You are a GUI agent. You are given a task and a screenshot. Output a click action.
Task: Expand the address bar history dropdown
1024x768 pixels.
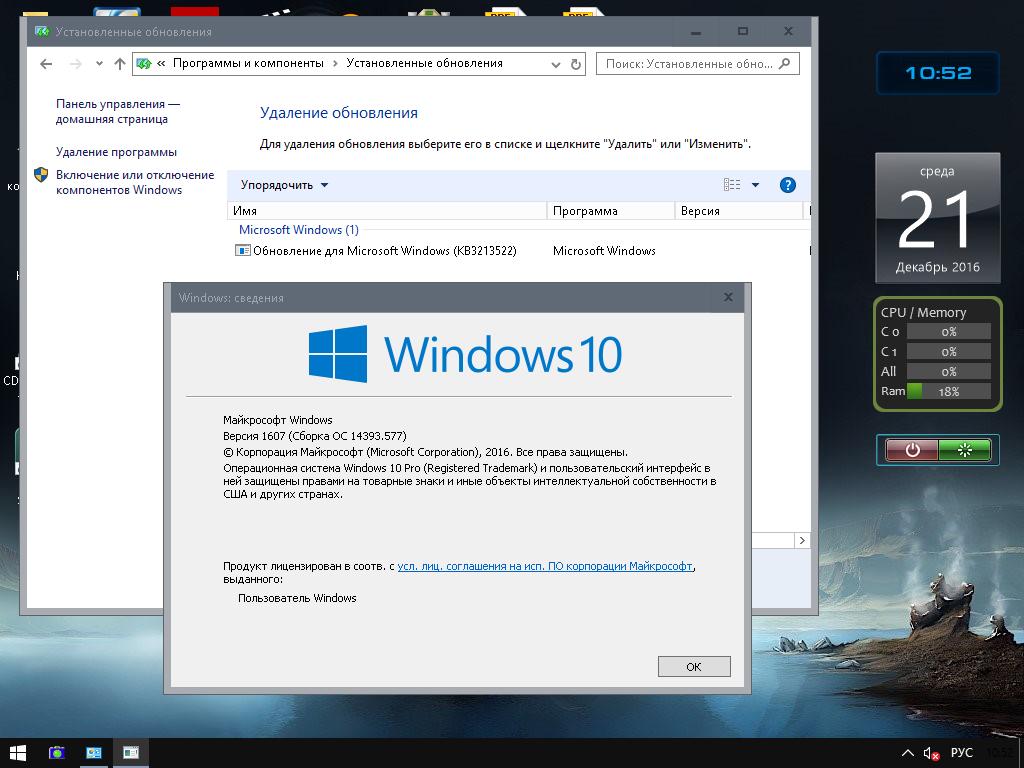[556, 64]
